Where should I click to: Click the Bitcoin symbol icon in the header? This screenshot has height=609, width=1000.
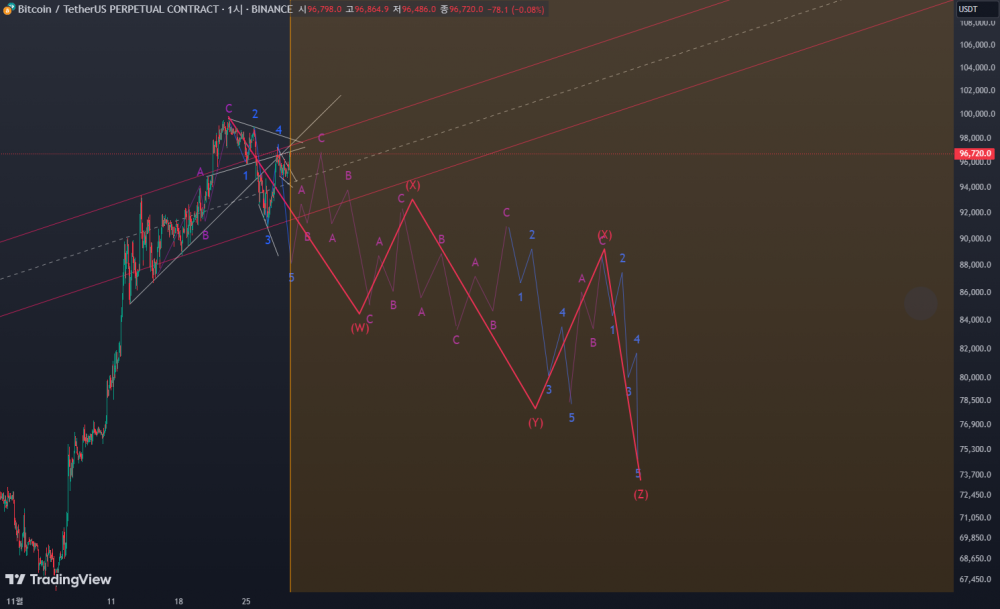point(9,9)
